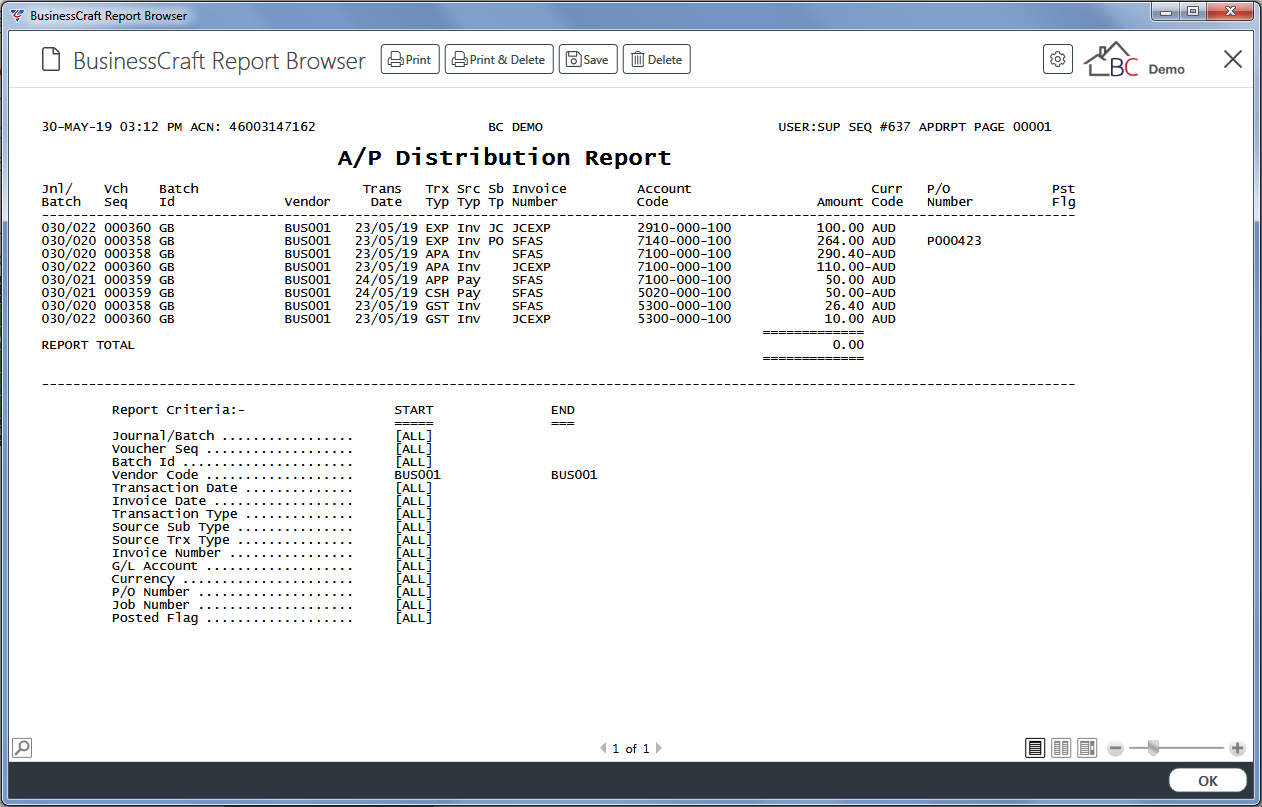Click the 'BC DEMO' header text

[516, 127]
